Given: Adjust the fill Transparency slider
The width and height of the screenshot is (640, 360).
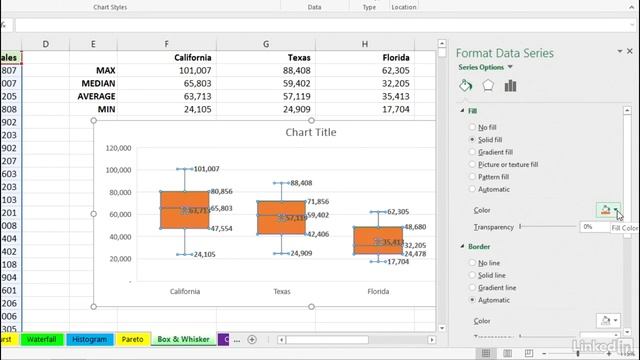Looking at the screenshot, I should pyautogui.click(x=520, y=227).
